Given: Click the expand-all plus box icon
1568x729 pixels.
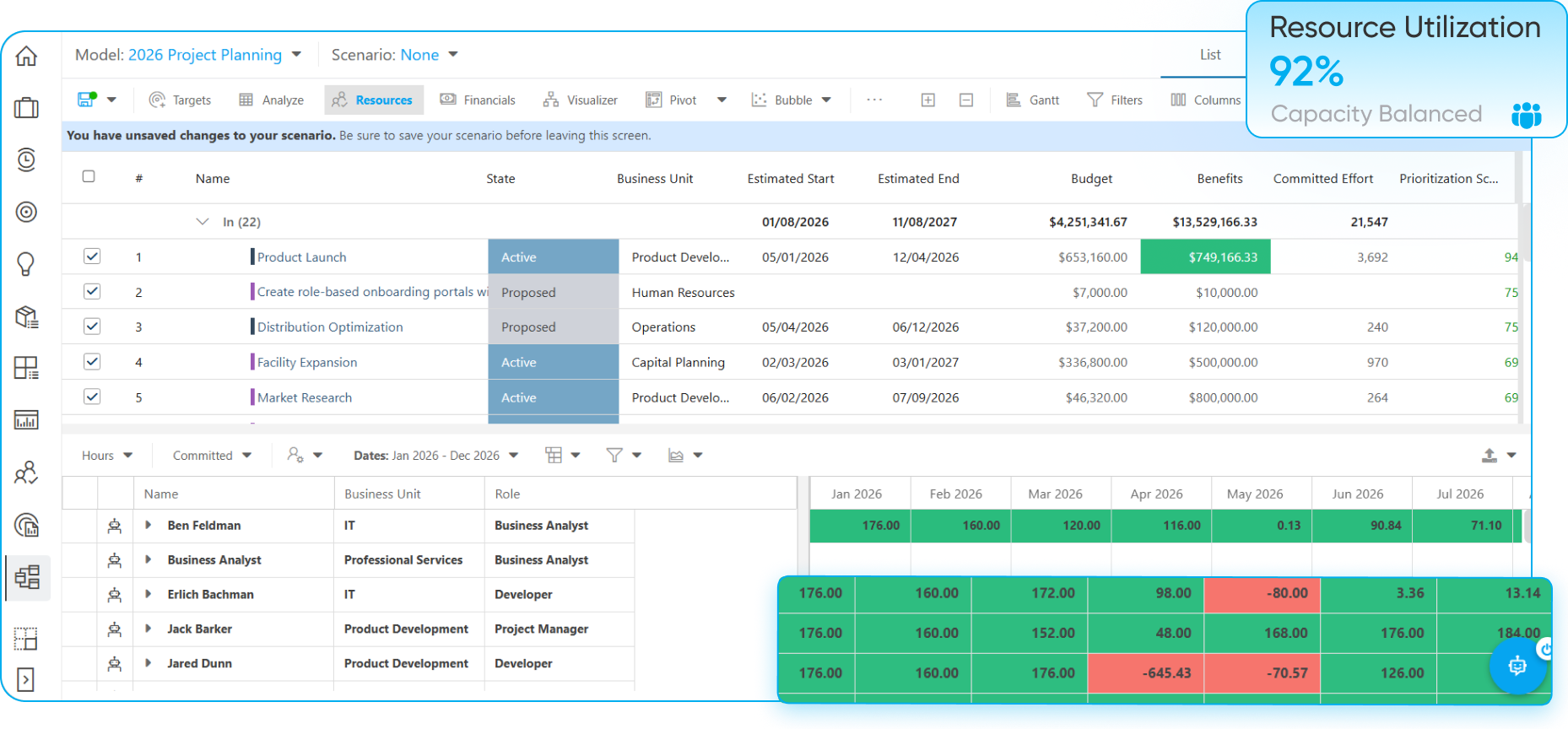Looking at the screenshot, I should [927, 100].
